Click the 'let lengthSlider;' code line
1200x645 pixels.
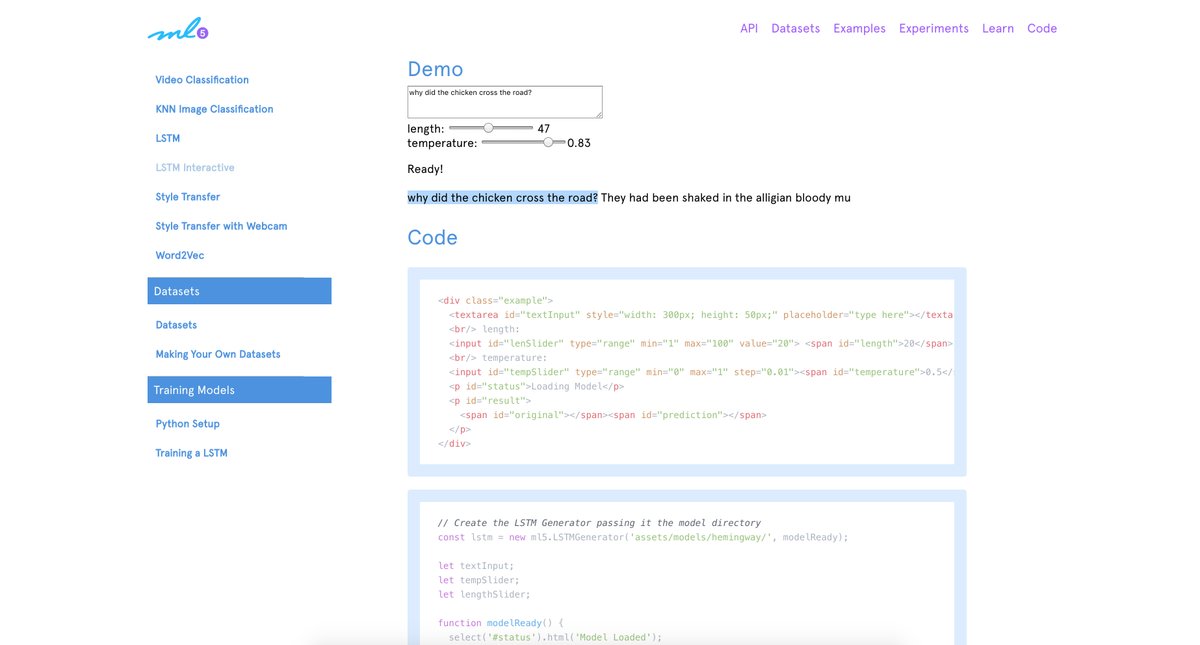(484, 594)
